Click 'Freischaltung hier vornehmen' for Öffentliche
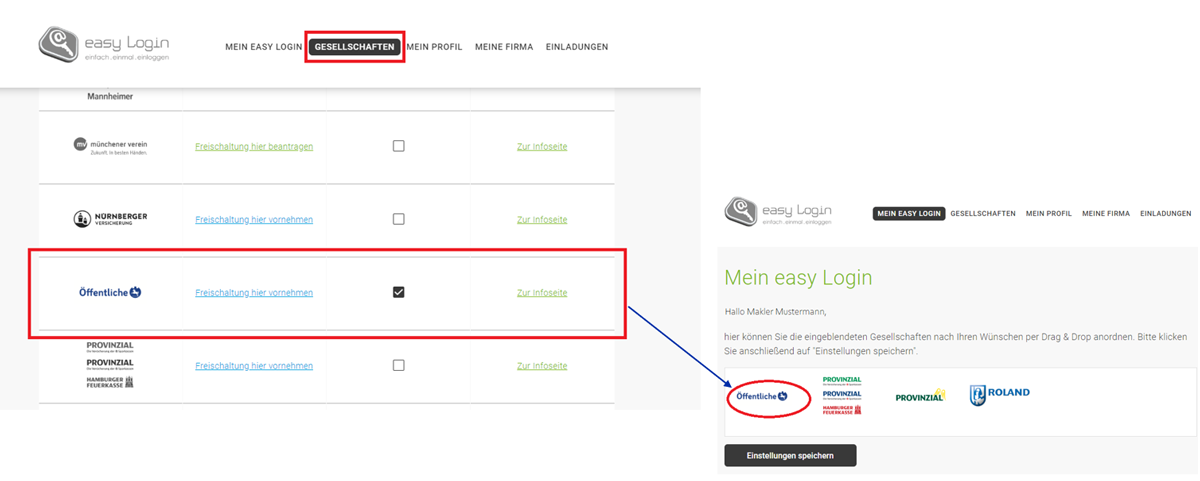 tap(254, 293)
